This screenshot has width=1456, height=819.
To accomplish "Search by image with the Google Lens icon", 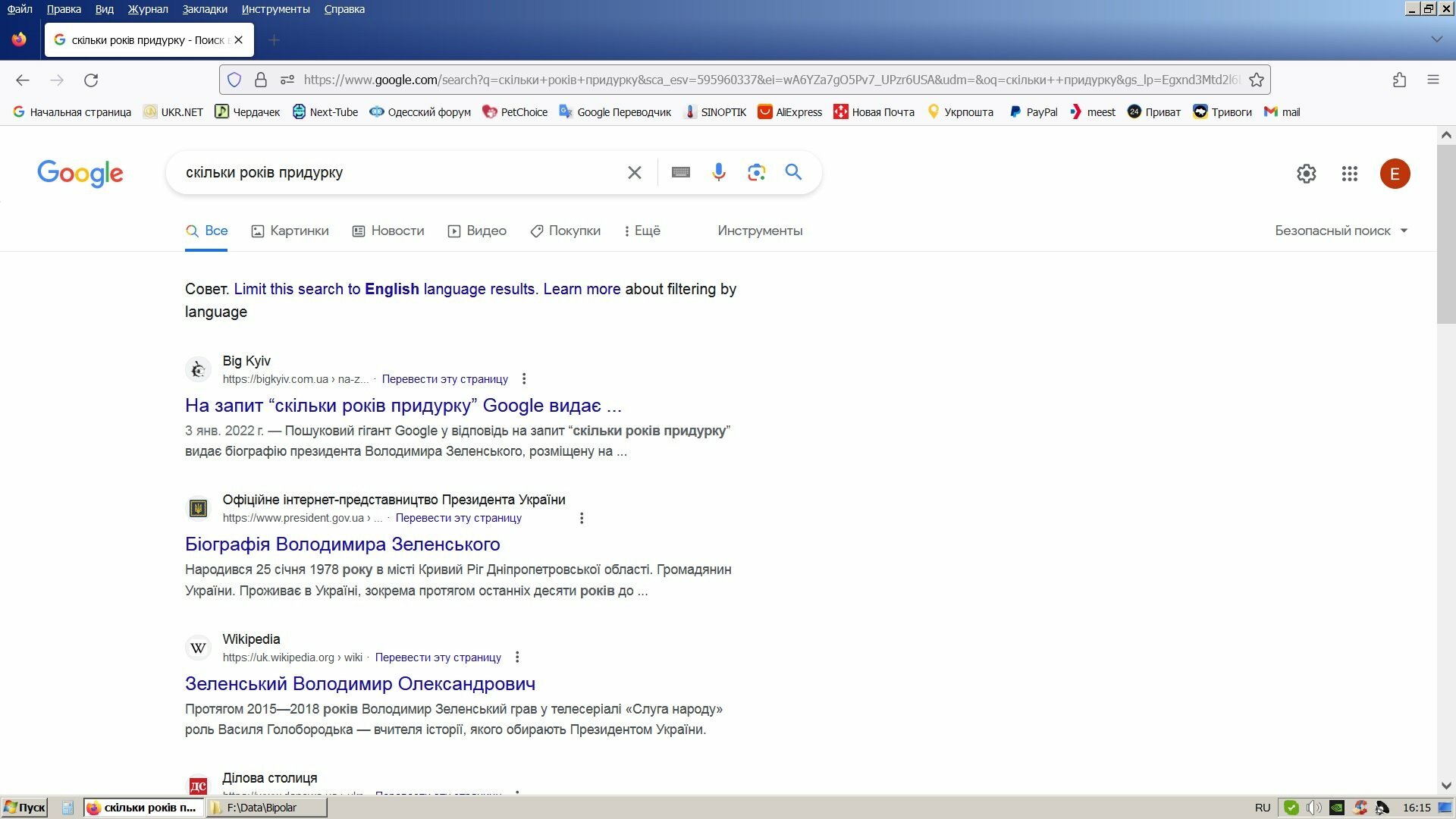I will click(x=756, y=173).
